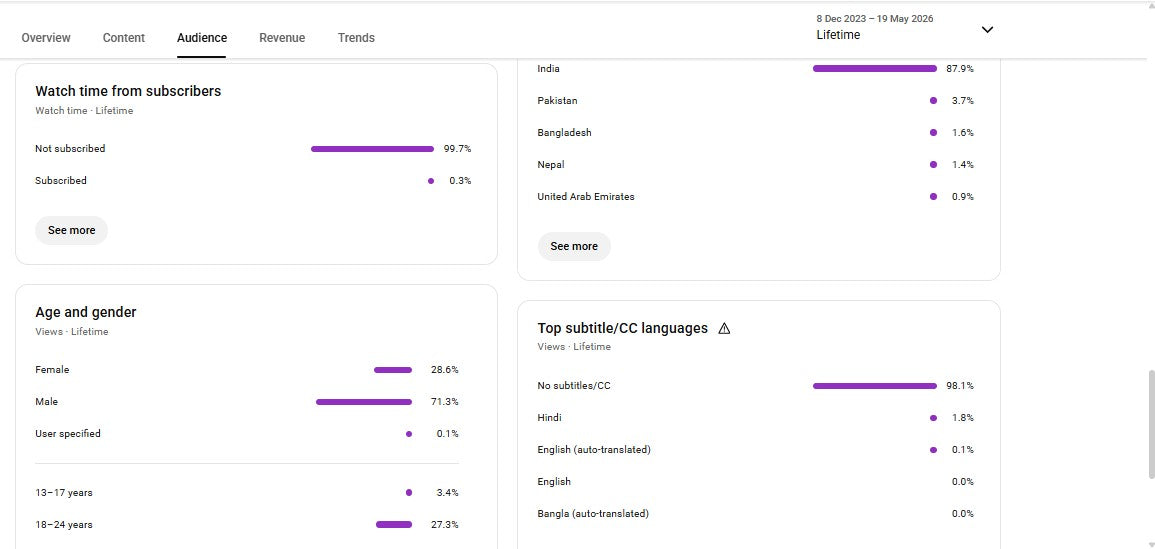1155x549 pixels.
Task: Click the 18–24 years bar
Action: tap(393, 525)
